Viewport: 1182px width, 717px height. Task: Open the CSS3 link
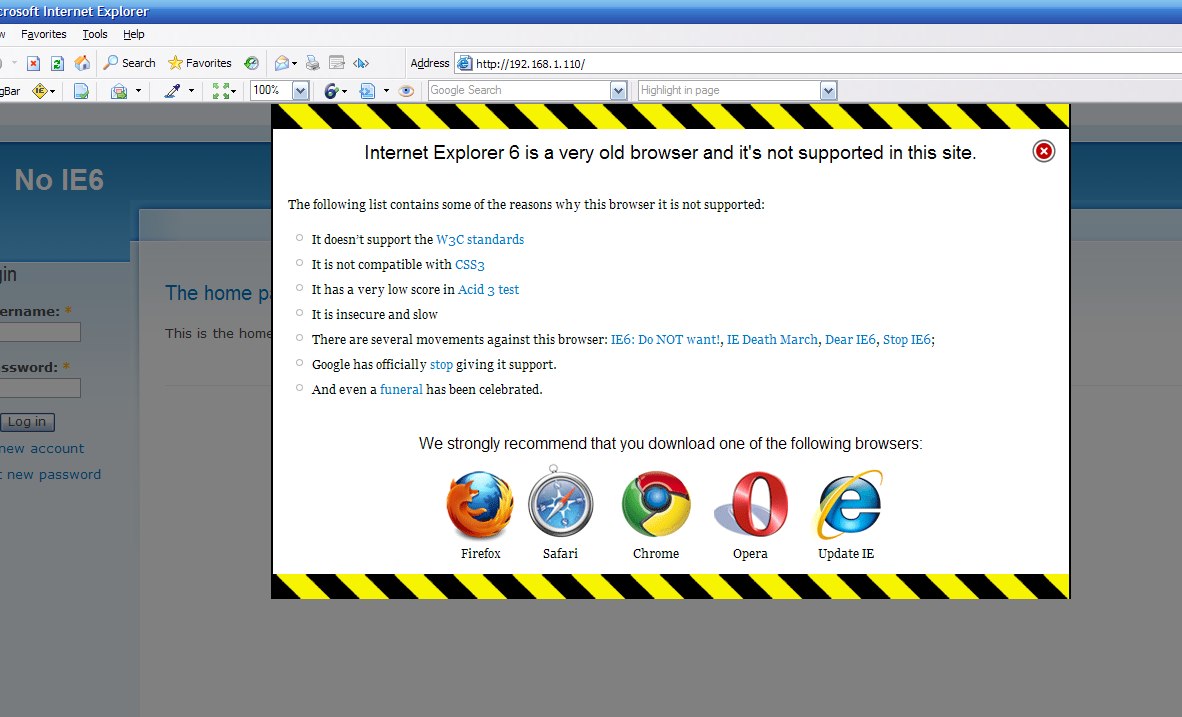click(x=470, y=265)
